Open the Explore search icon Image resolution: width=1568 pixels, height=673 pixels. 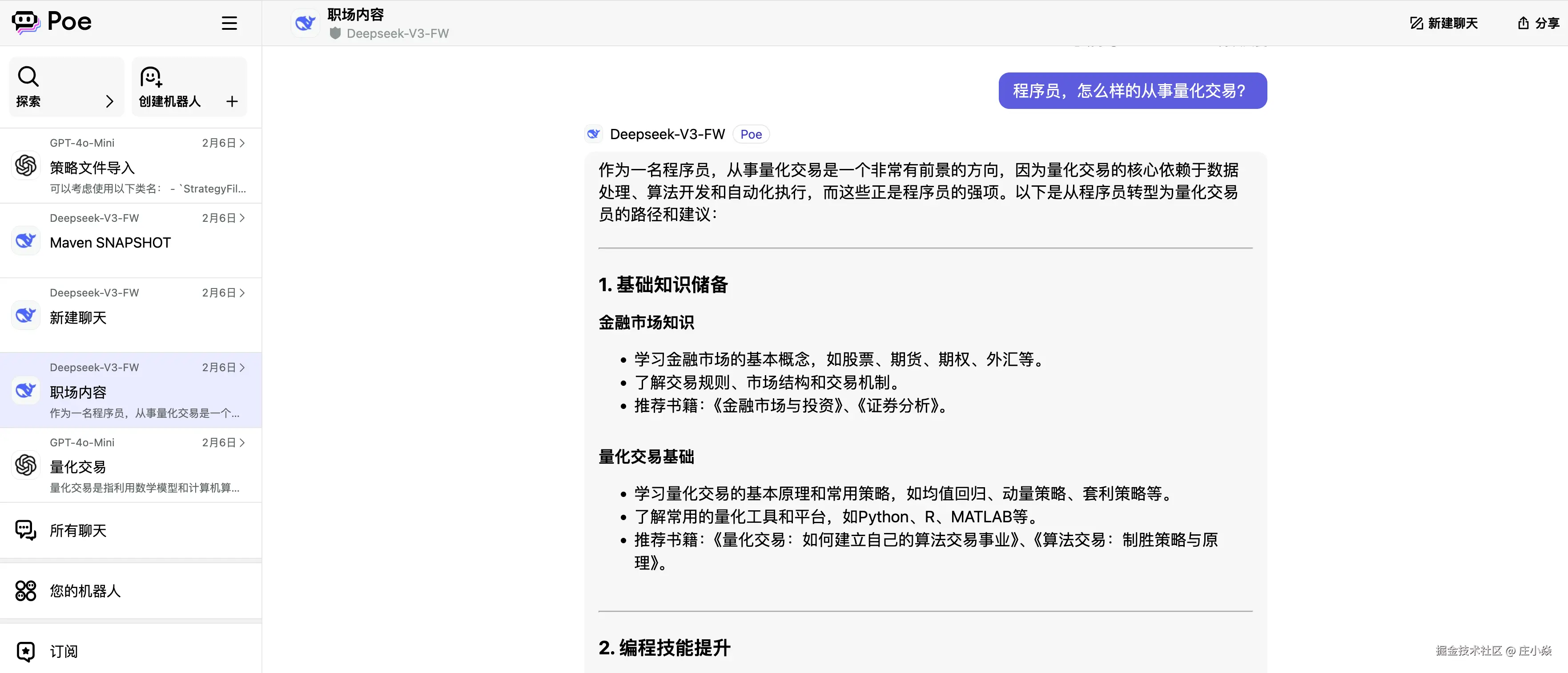[x=28, y=76]
